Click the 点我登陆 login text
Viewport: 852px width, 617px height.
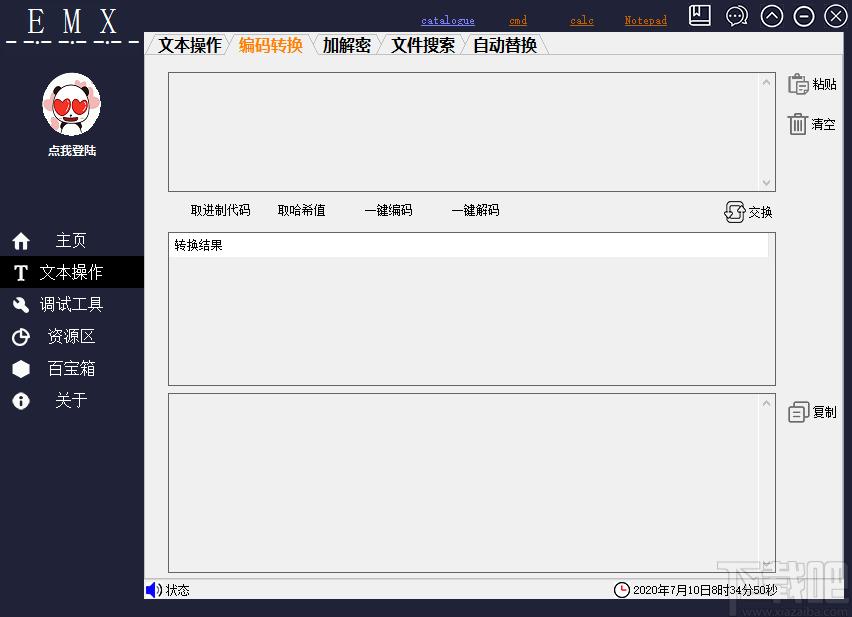(x=72, y=150)
